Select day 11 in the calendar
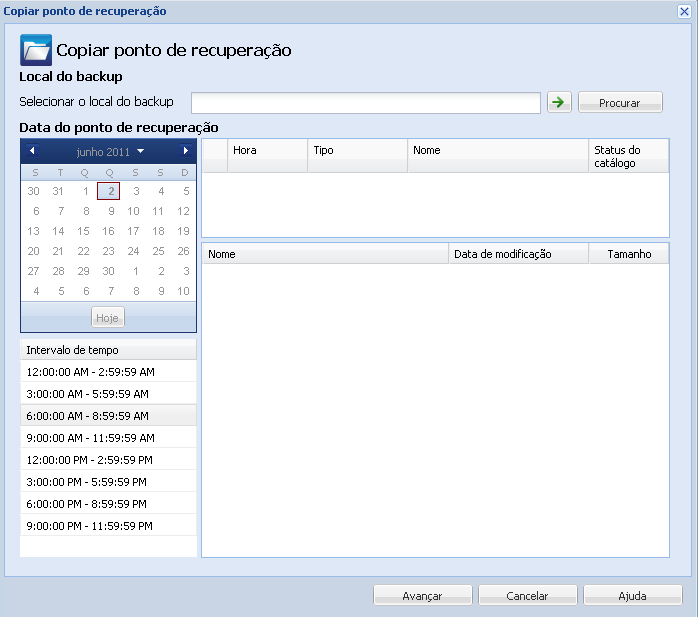698x617 pixels. (x=158, y=211)
